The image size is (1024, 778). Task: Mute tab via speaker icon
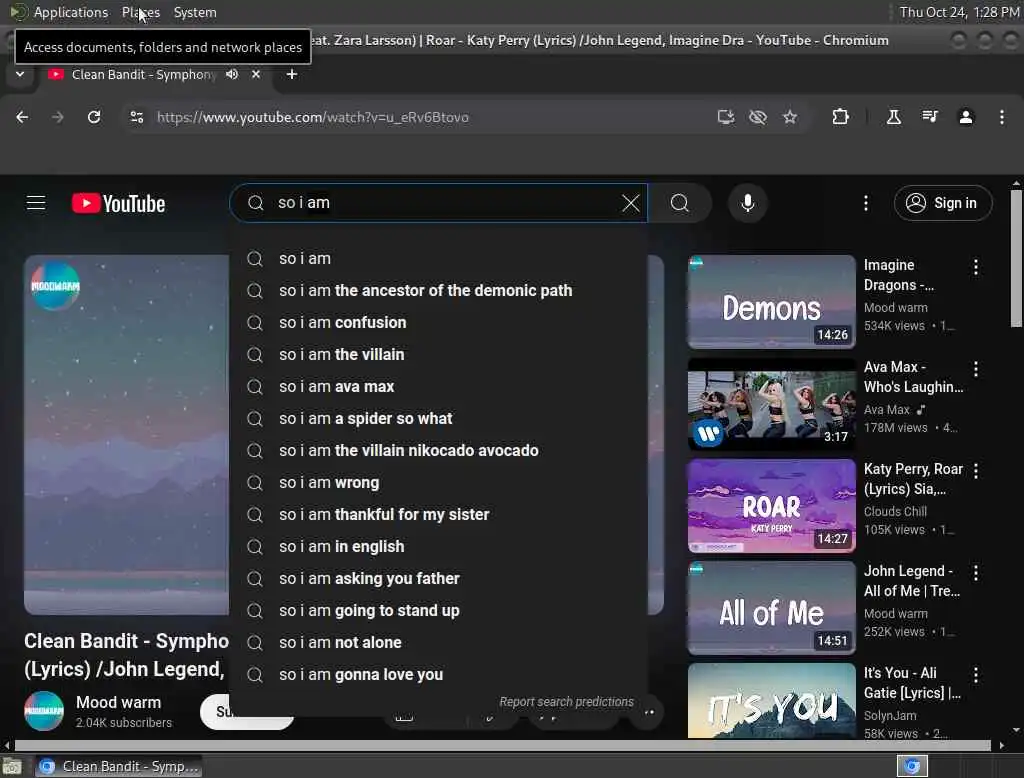click(232, 74)
